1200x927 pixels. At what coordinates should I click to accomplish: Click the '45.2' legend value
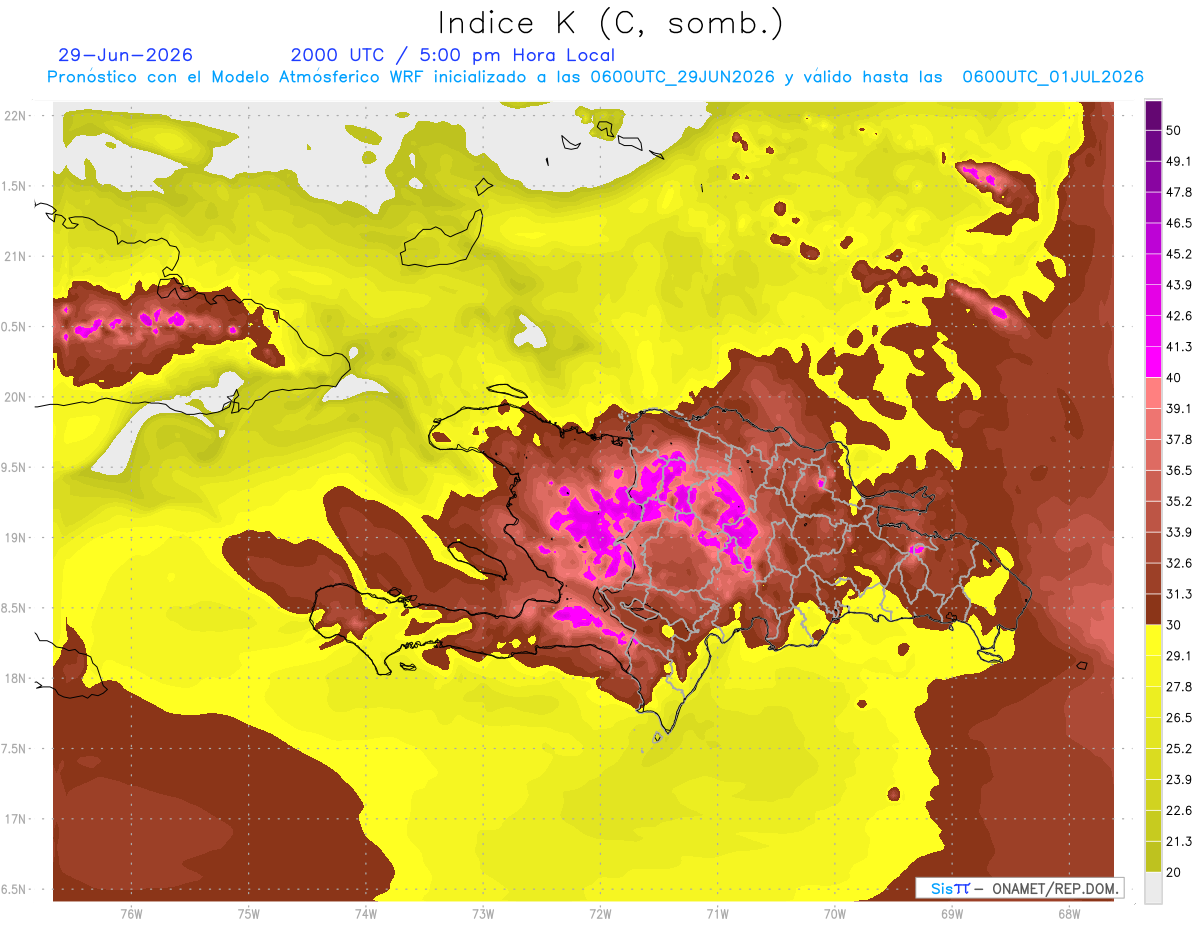point(1179,254)
